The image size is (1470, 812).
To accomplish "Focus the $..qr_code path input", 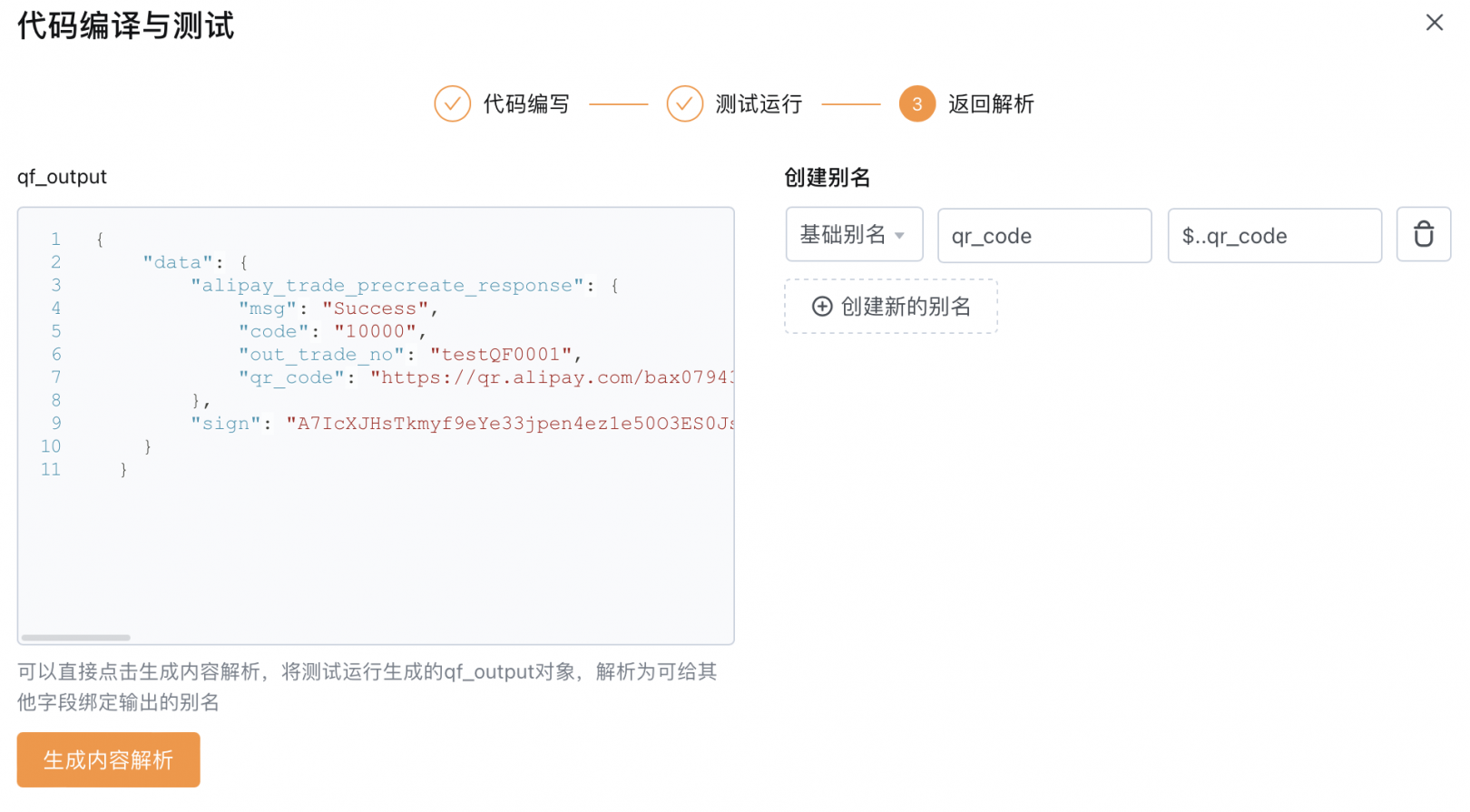I will point(1273,236).
